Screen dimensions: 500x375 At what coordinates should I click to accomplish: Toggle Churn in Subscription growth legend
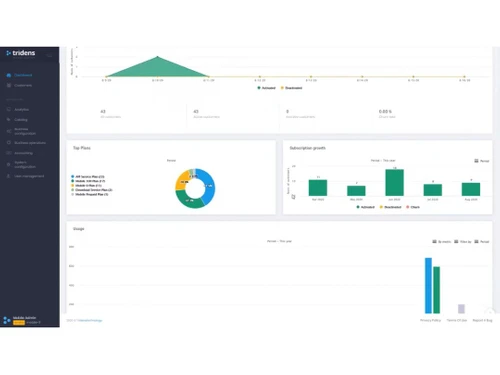[413, 207]
